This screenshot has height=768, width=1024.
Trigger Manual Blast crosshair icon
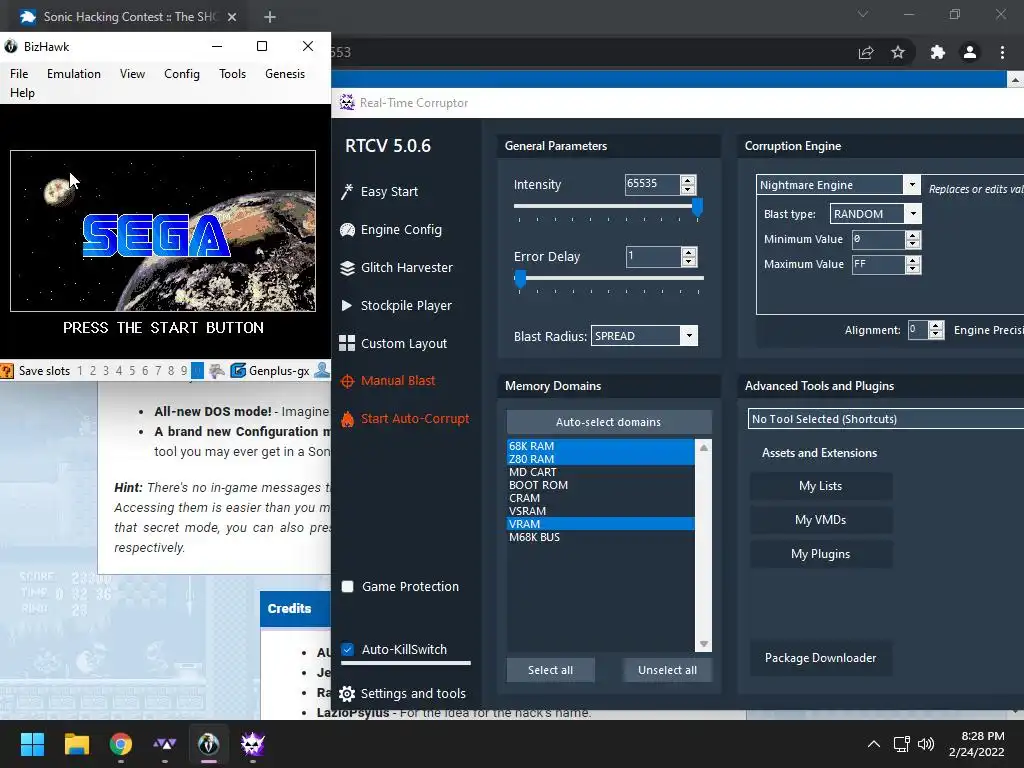347,381
